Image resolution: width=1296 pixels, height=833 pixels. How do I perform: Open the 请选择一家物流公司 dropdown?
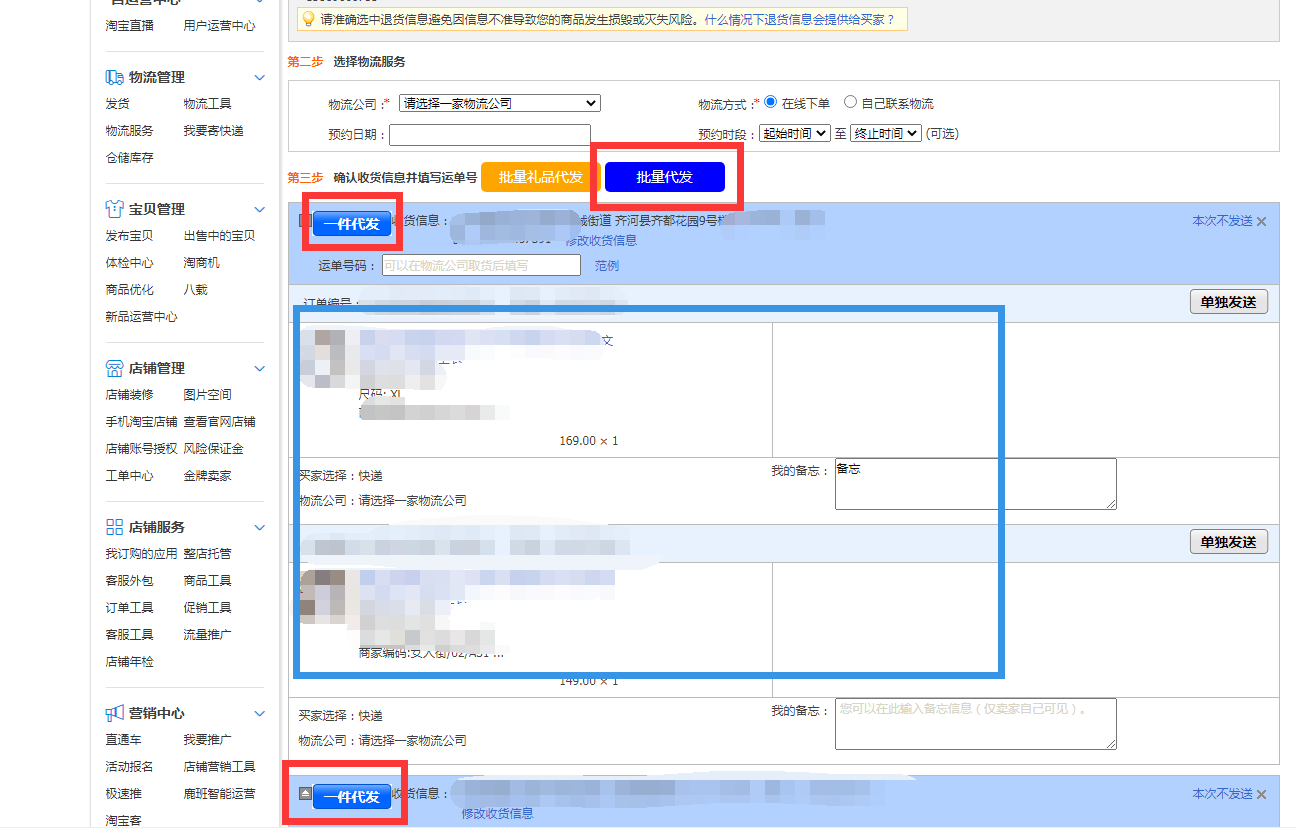[x=499, y=103]
